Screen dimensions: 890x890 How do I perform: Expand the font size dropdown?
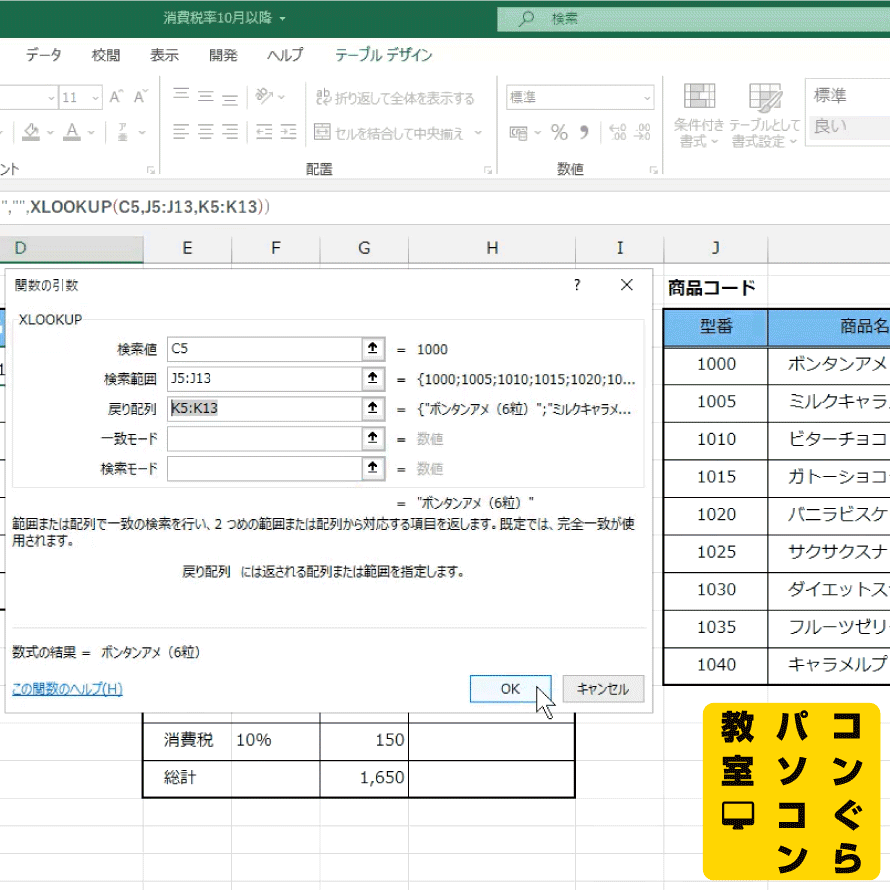pos(95,98)
